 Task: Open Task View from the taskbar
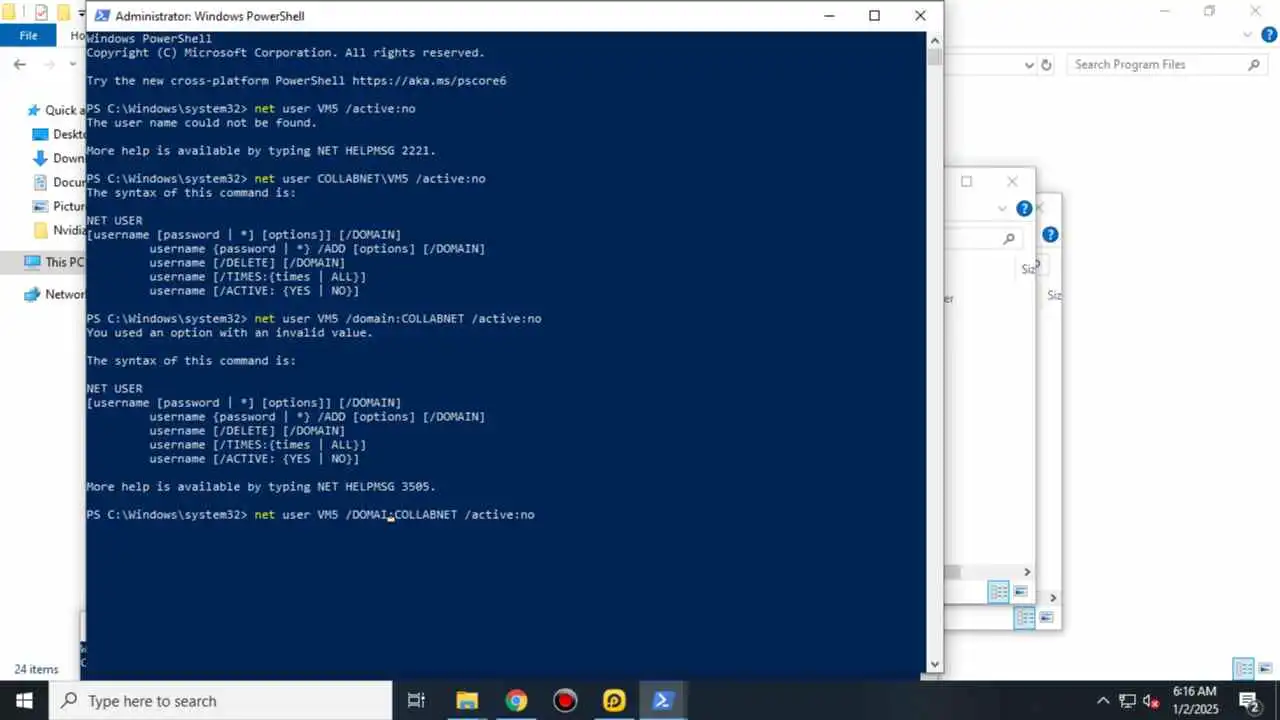pyautogui.click(x=417, y=701)
